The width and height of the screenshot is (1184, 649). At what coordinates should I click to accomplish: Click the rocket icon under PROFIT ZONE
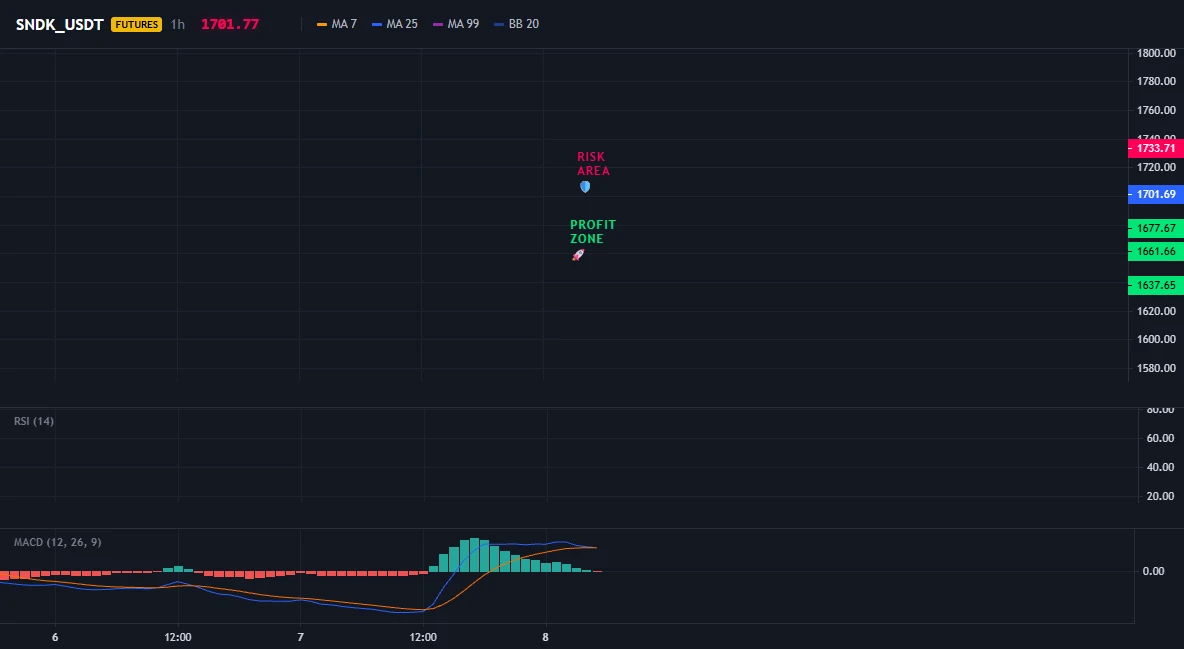pyautogui.click(x=578, y=255)
